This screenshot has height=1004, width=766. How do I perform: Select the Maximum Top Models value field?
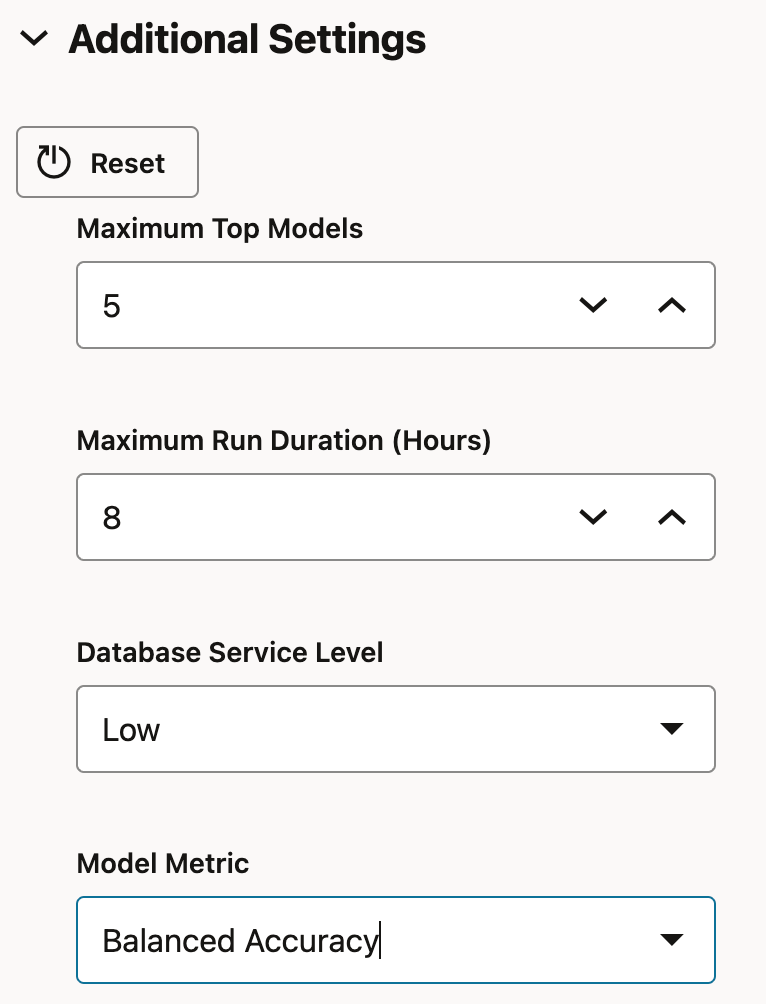300,305
